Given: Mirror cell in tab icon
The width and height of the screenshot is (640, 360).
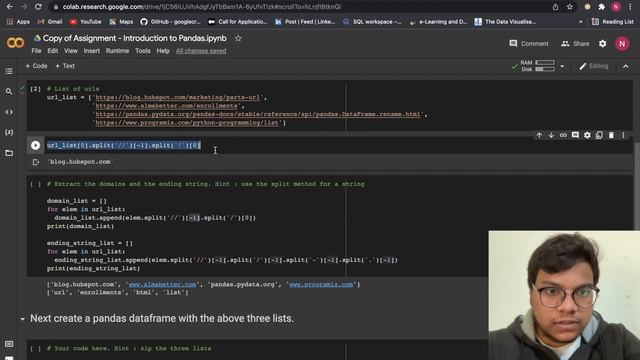Looking at the screenshot, I should point(599,135).
